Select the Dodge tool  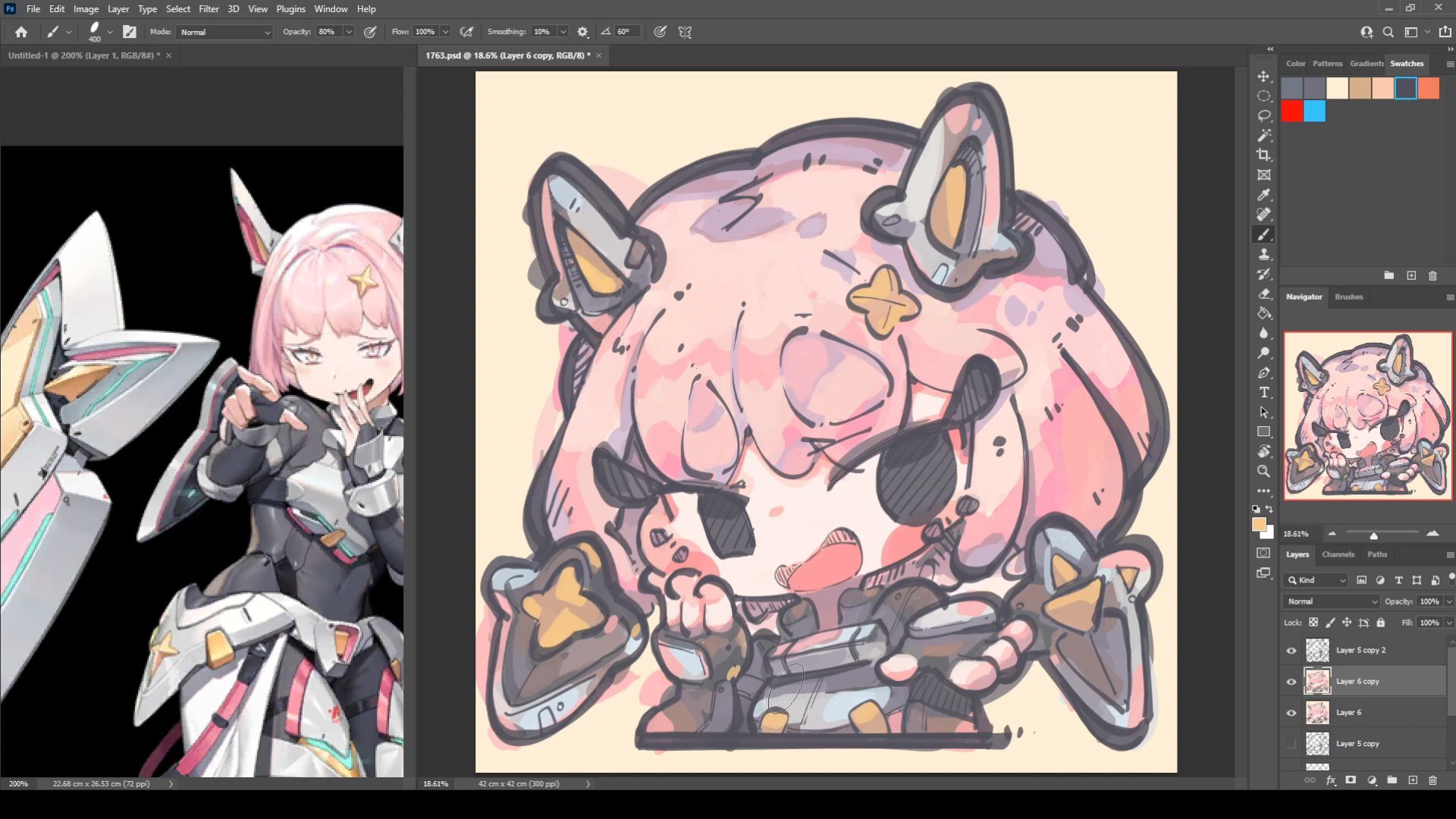click(x=1263, y=353)
